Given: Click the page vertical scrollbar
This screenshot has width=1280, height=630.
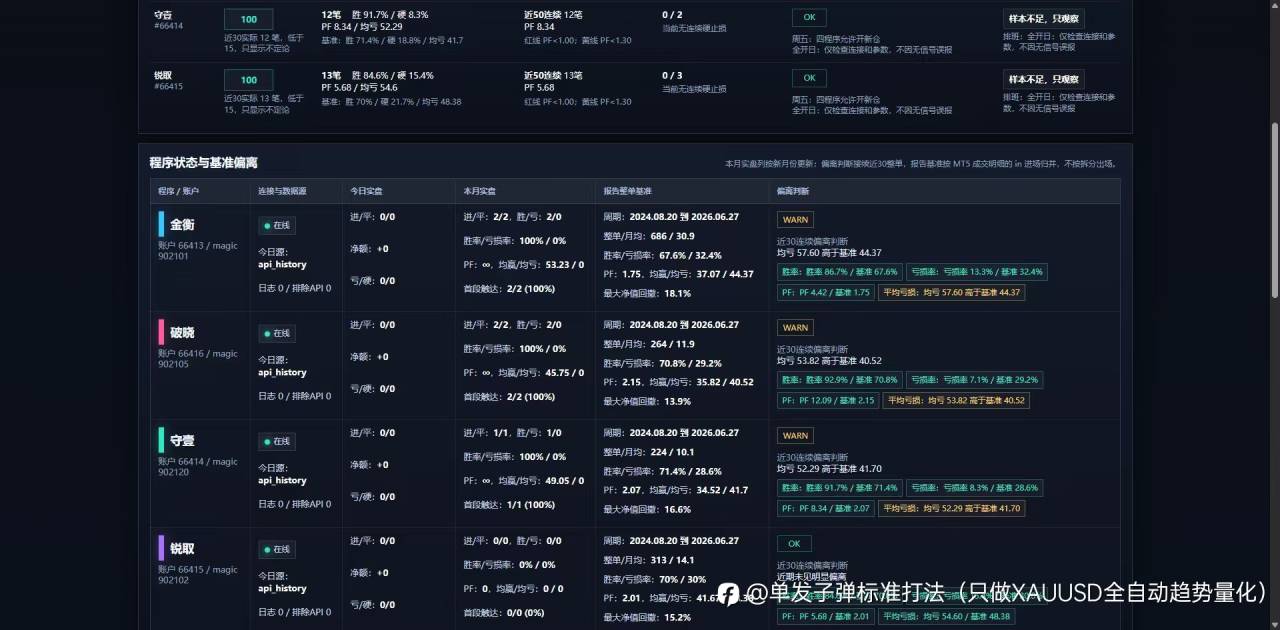Looking at the screenshot, I should tap(1274, 150).
